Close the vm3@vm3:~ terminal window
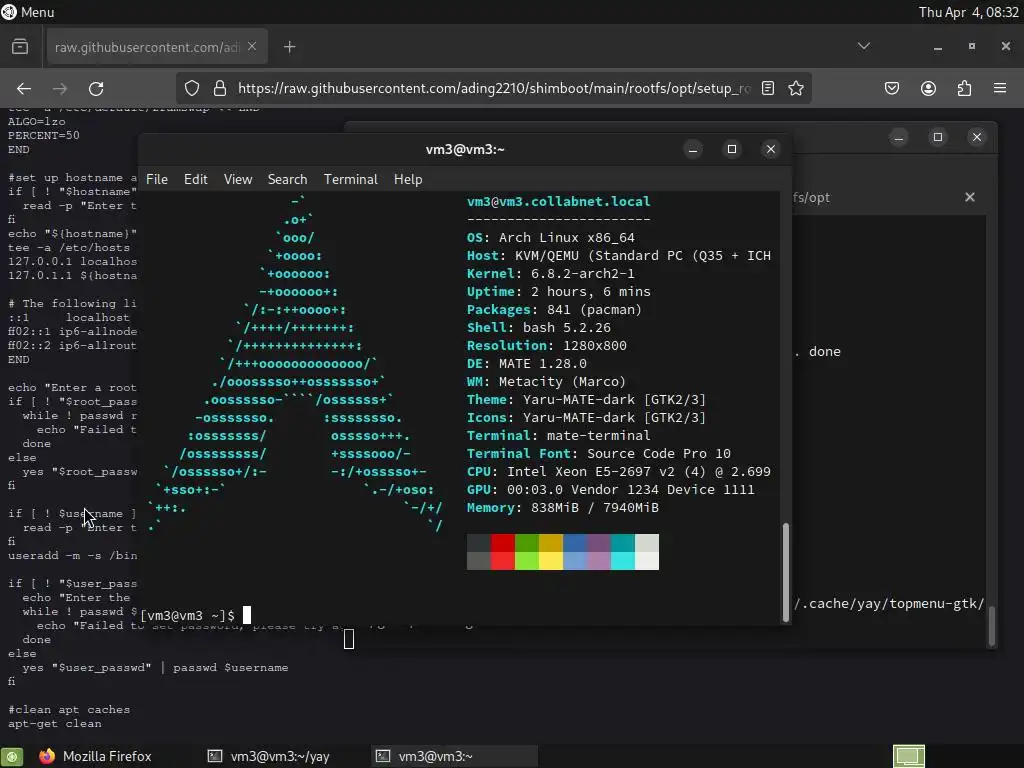This screenshot has width=1024, height=768. tap(771, 150)
